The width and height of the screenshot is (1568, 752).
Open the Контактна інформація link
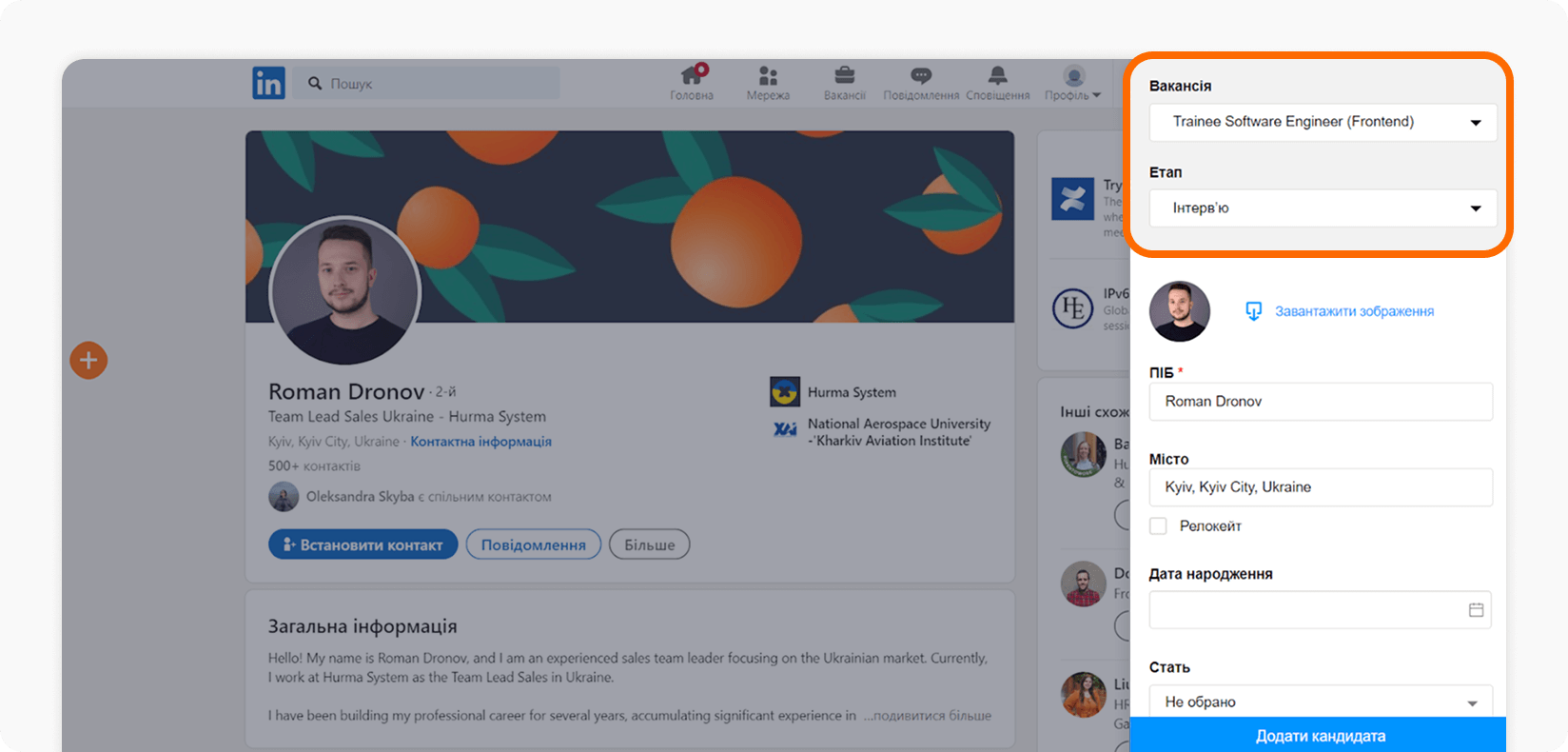pyautogui.click(x=480, y=442)
